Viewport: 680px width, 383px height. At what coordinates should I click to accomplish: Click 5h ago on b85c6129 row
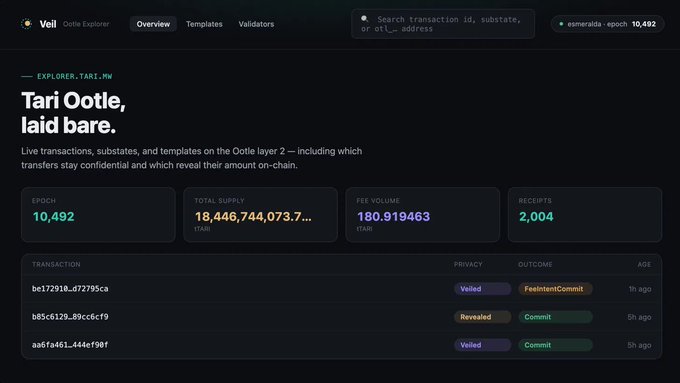pyautogui.click(x=639, y=317)
